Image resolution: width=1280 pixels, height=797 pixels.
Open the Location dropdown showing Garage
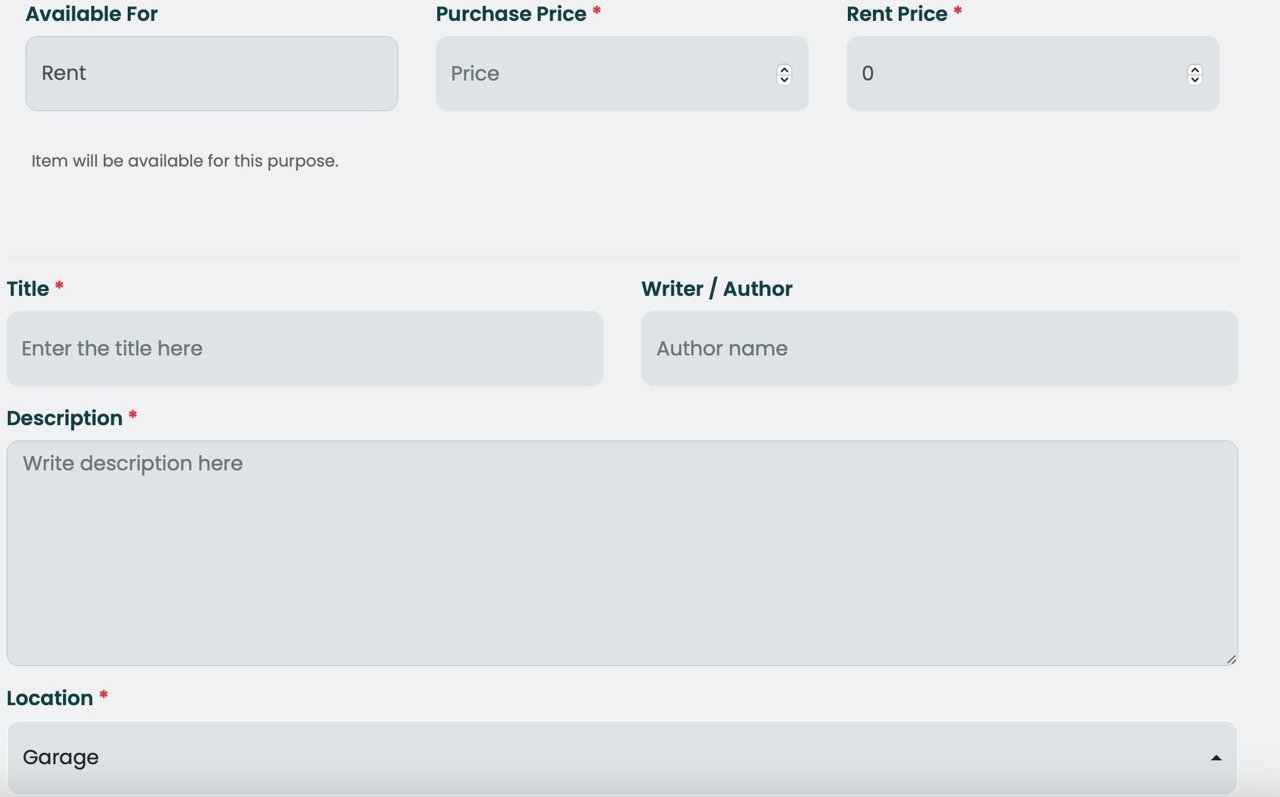[x=600, y=758]
